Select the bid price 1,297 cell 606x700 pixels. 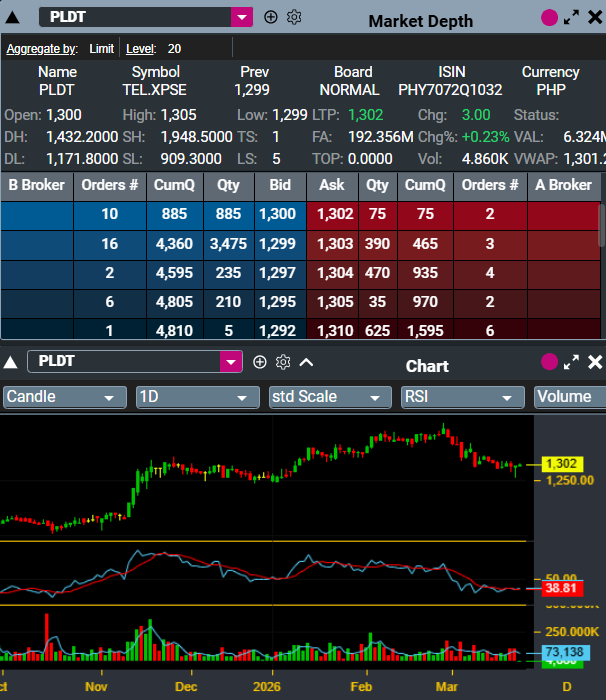pos(278,273)
